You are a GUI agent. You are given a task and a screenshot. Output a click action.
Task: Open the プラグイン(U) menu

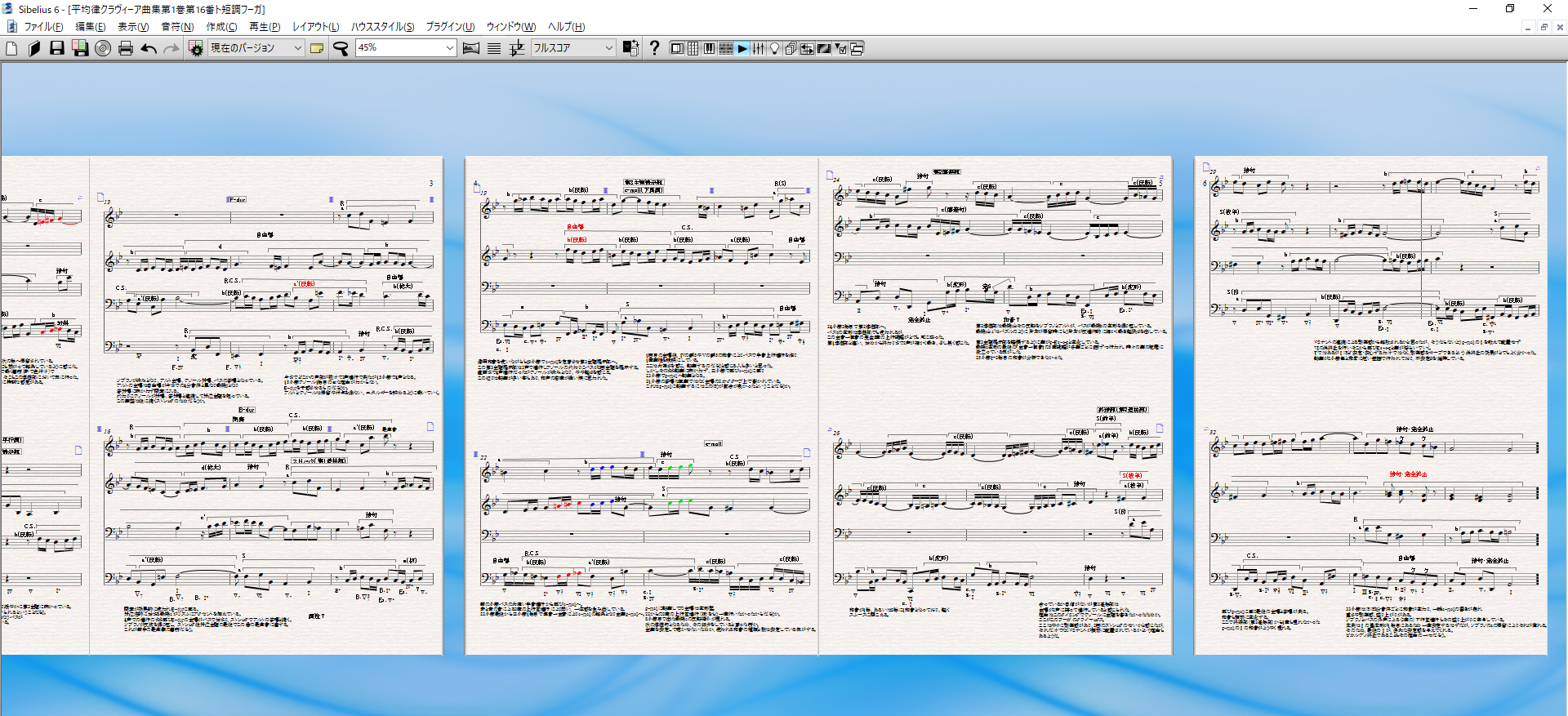[450, 27]
